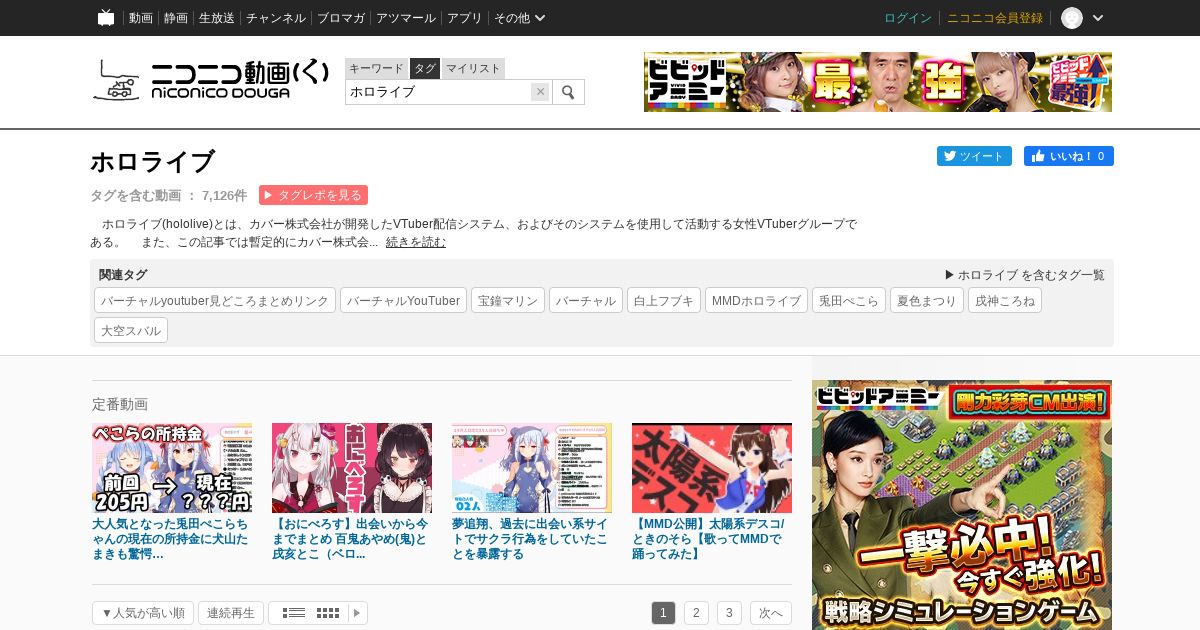Select the マイリスト search tab
The height and width of the screenshot is (630, 1200).
point(473,68)
